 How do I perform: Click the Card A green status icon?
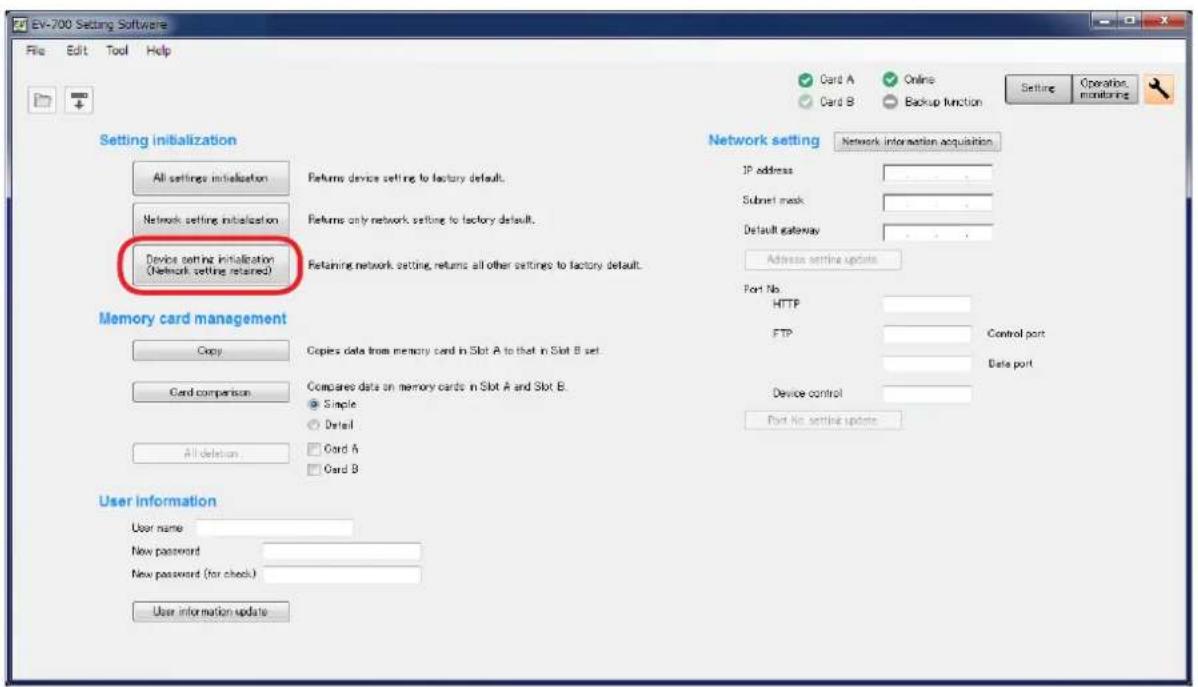pos(805,79)
